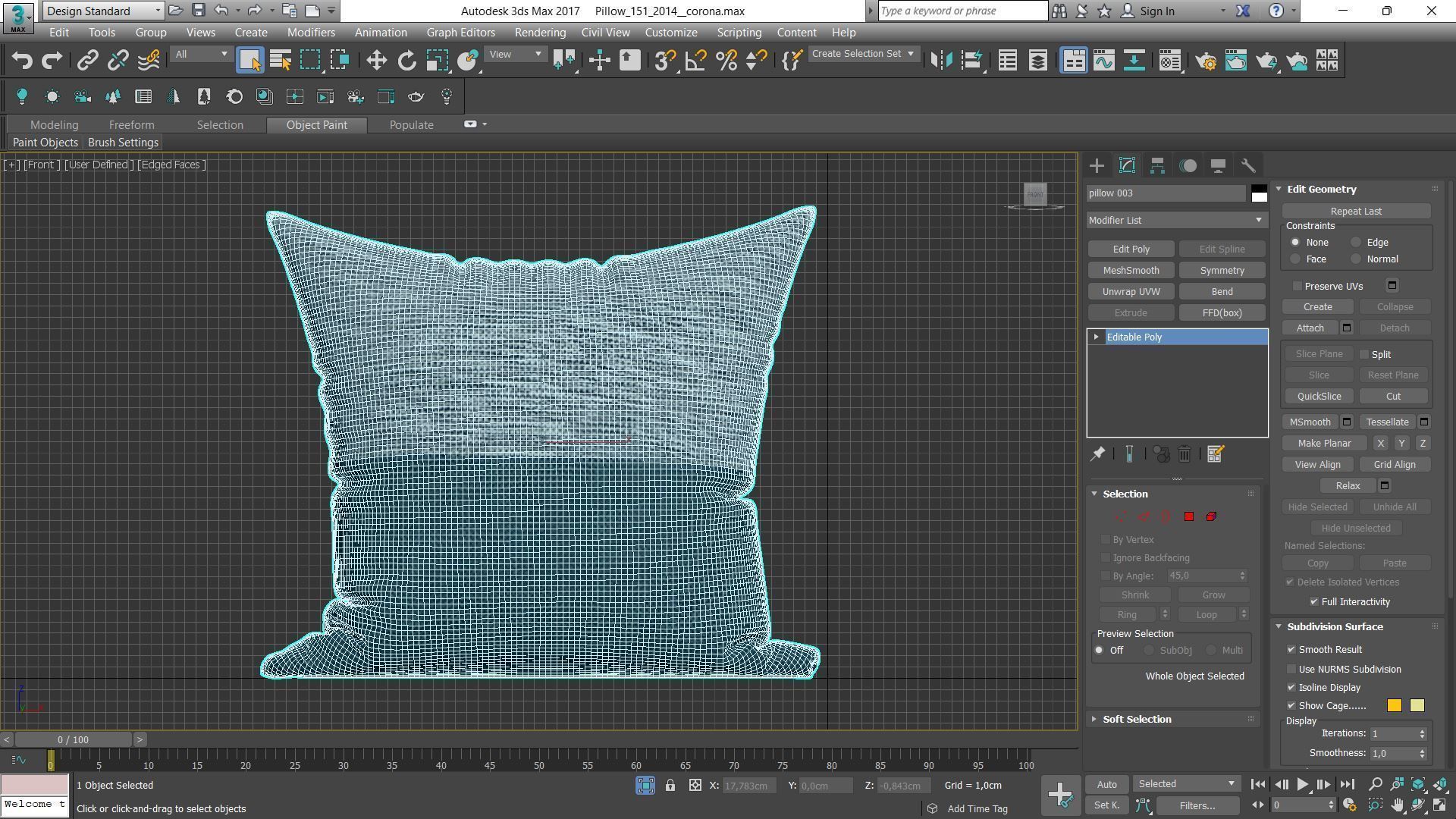The image size is (1456, 819).
Task: Open the Modifier List dropdown
Action: pos(1176,220)
